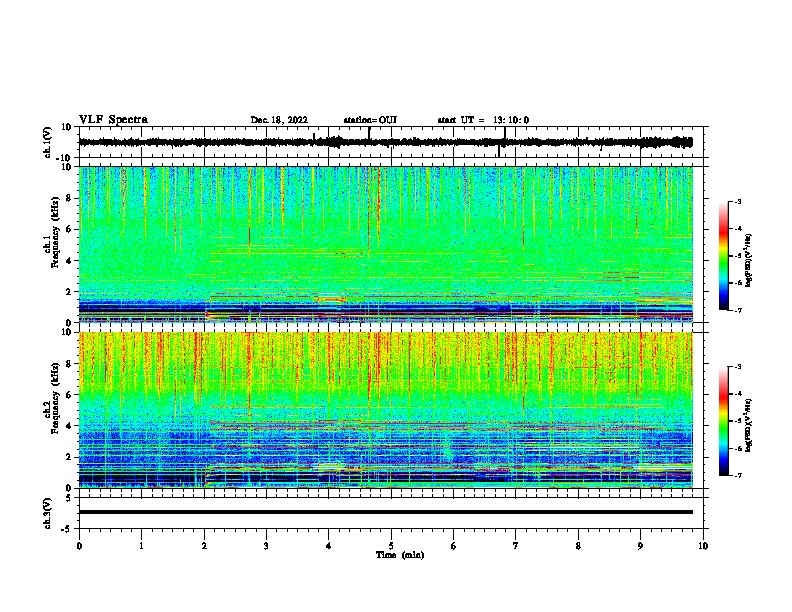Click the "6" kHz tick of ch.2 spectrogram
The height and width of the screenshot is (612, 792).
coord(69,395)
